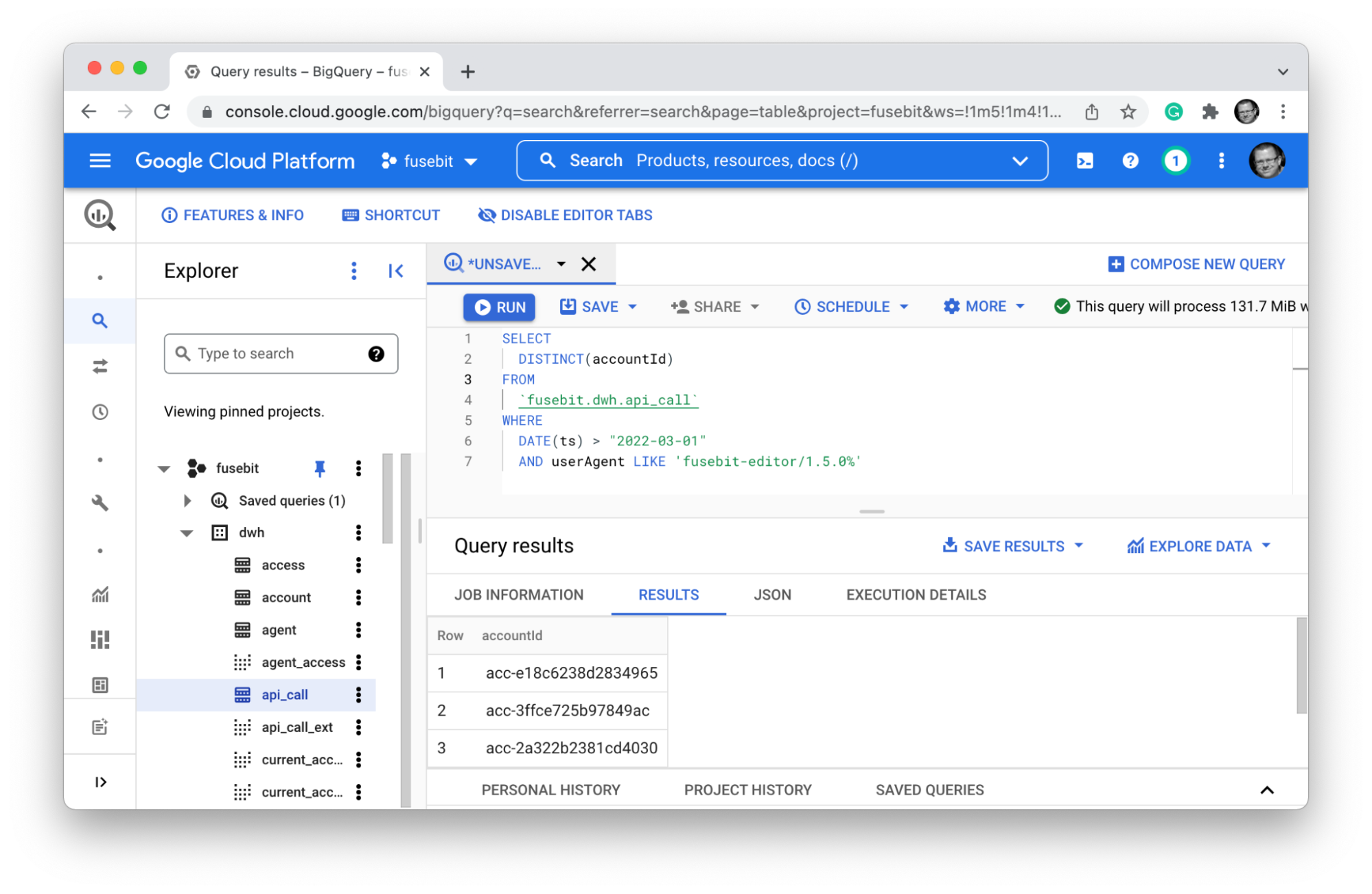Viewport: 1372px width, 894px height.
Task: Expand the left navigation sidebar
Action: pos(100,781)
